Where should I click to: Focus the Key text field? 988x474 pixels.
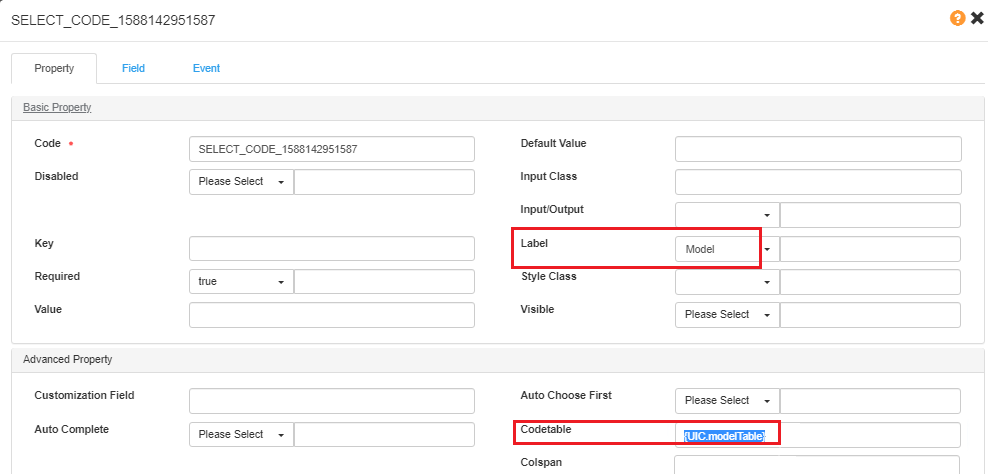tap(331, 249)
